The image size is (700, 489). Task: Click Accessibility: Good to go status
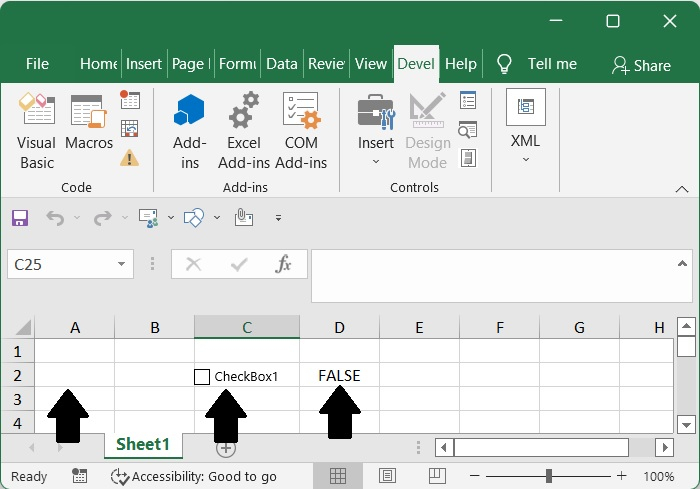pyautogui.click(x=194, y=476)
